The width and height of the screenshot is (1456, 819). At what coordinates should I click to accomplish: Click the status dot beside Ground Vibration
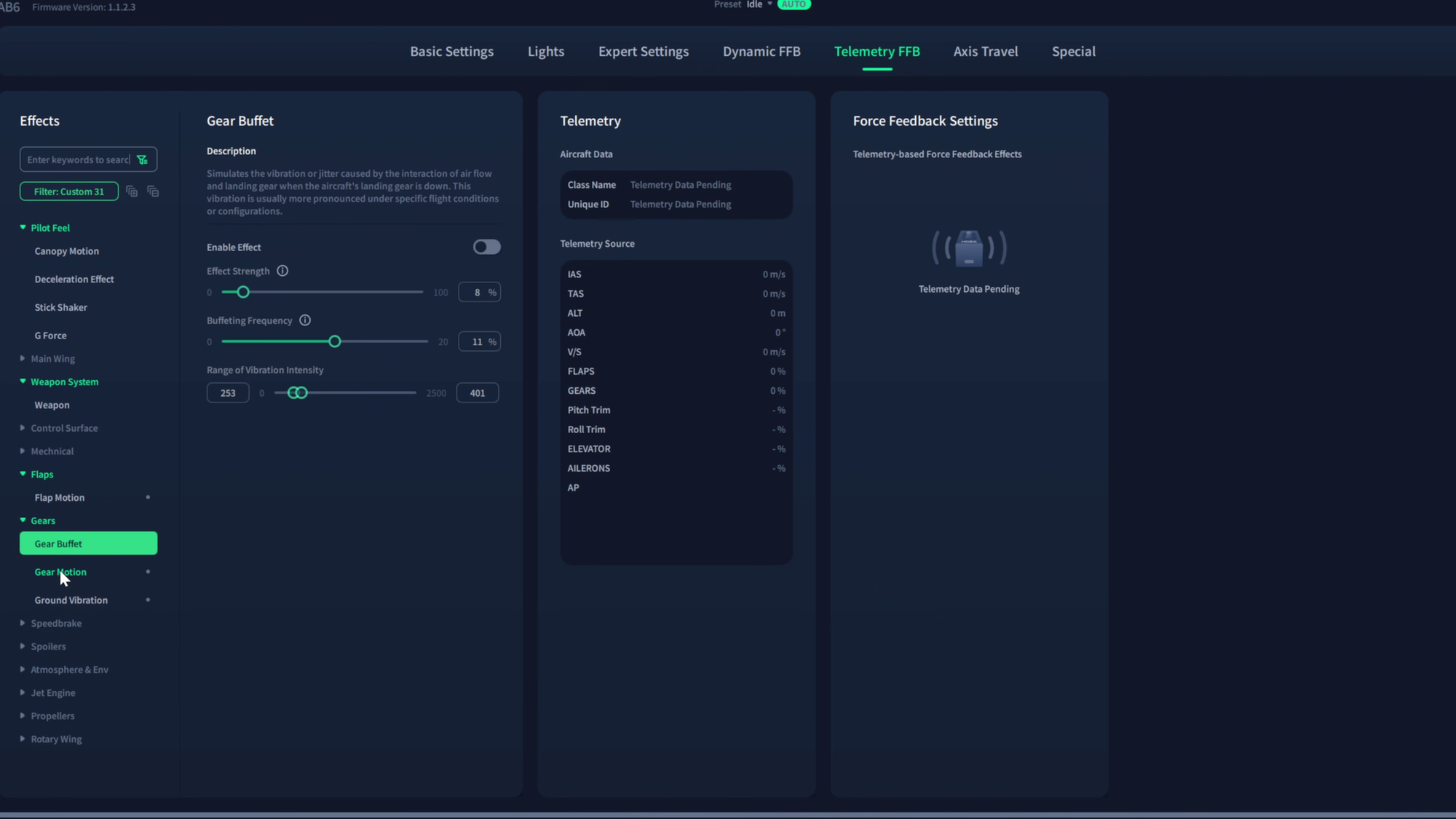pyautogui.click(x=148, y=600)
